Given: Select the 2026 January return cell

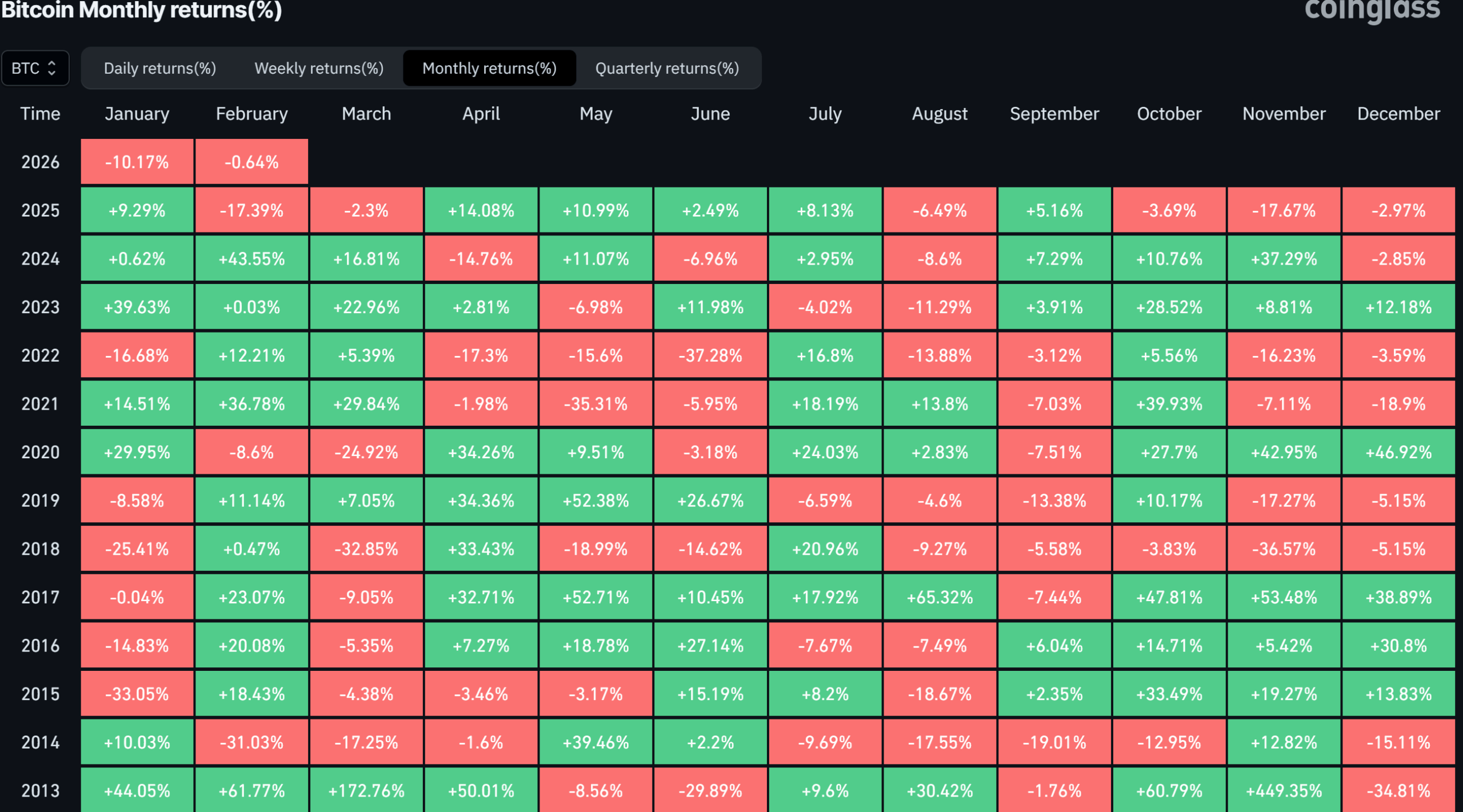Looking at the screenshot, I should 137,162.
